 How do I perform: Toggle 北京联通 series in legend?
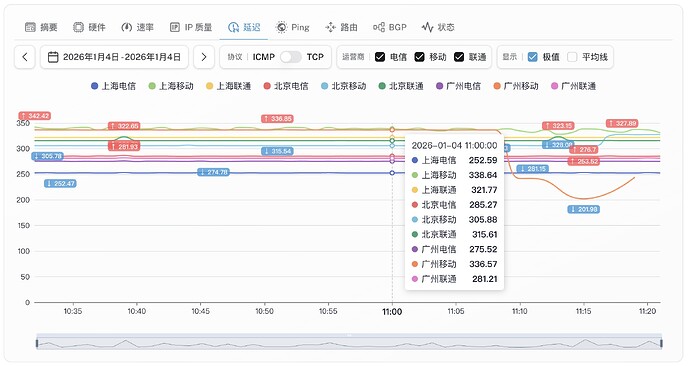click(x=401, y=86)
